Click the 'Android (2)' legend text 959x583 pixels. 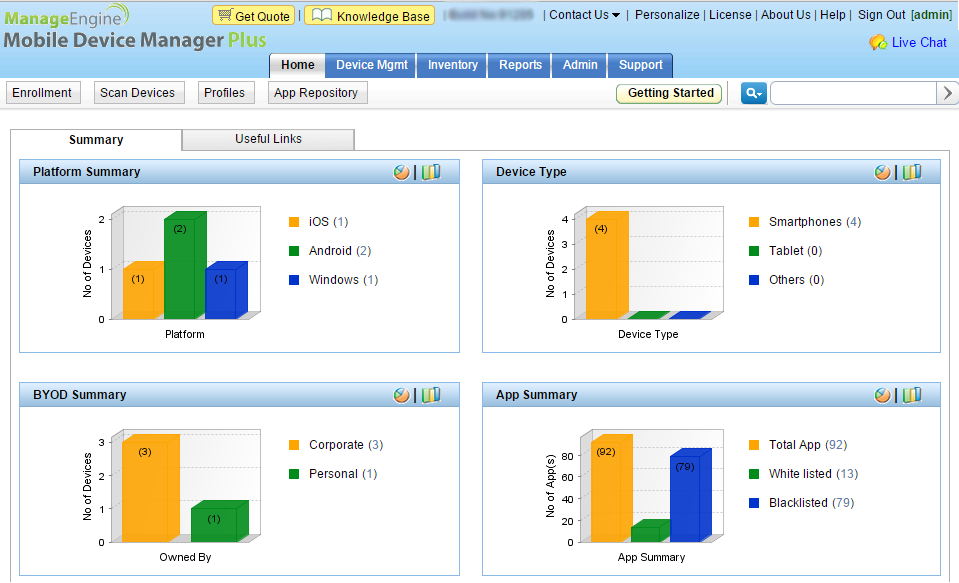click(x=340, y=251)
